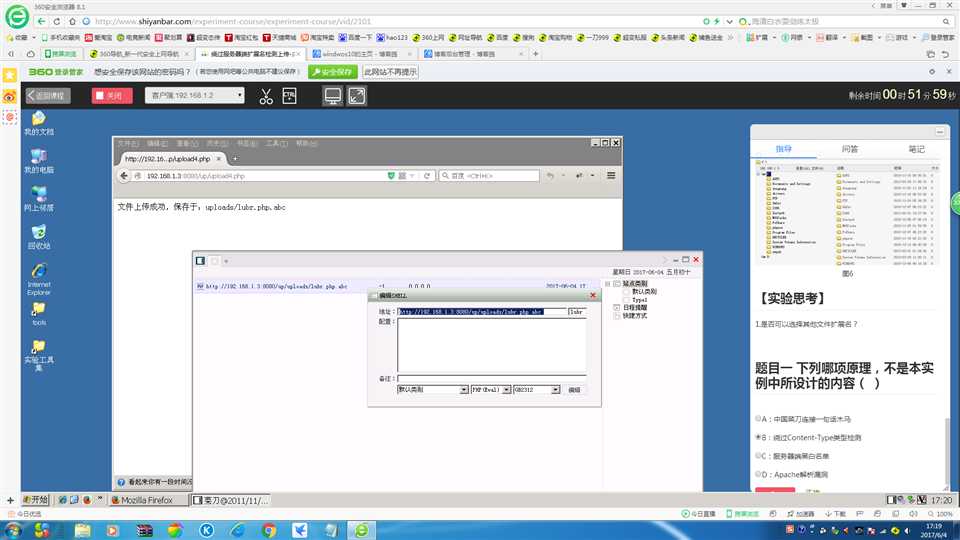Viewport: 960px width, 540px height.
Task: Click the shell URL address field in edit dialog
Action: [x=482, y=312]
